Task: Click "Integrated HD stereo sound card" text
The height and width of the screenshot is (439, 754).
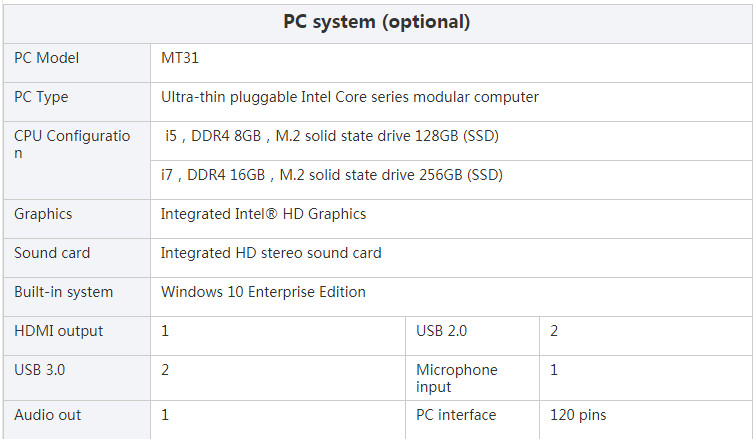Action: click(x=271, y=253)
